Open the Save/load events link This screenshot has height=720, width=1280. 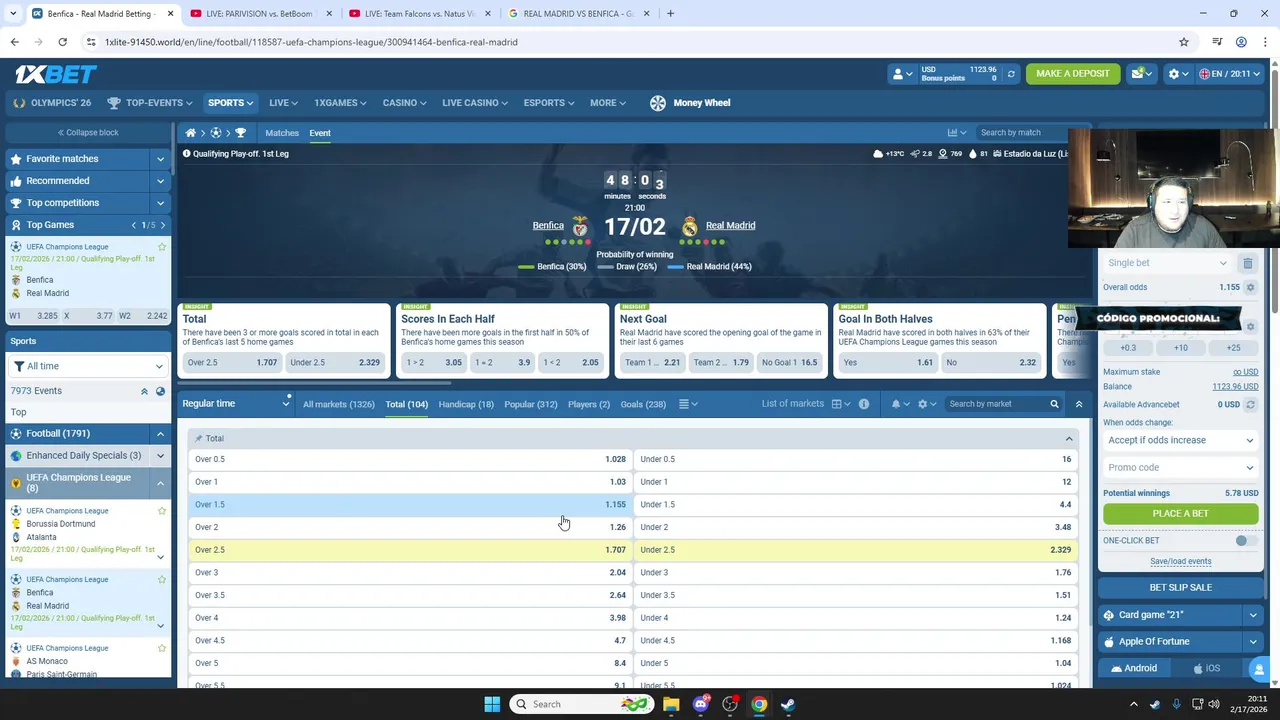tap(1180, 561)
